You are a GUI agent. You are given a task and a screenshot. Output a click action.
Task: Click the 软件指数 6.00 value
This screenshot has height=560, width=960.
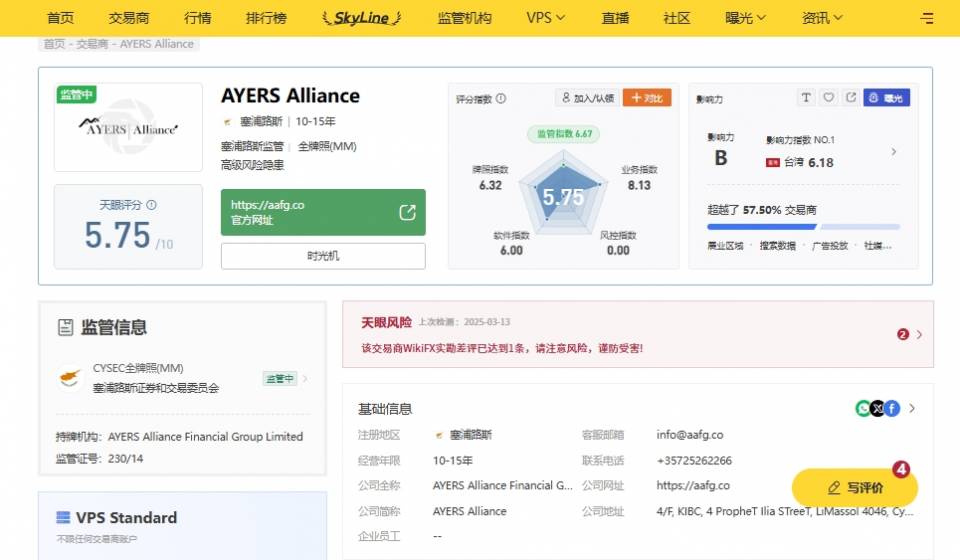pos(511,250)
